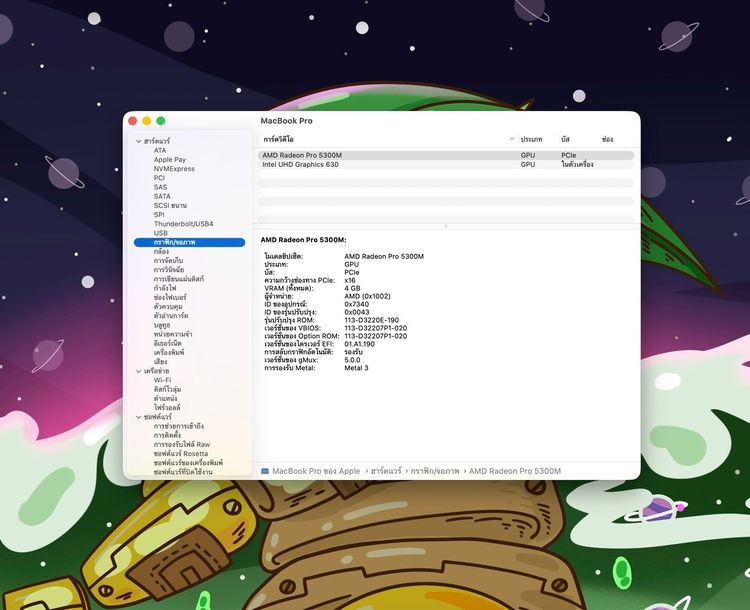Select PCI in the hardware list
The height and width of the screenshot is (610, 750).
click(x=159, y=177)
